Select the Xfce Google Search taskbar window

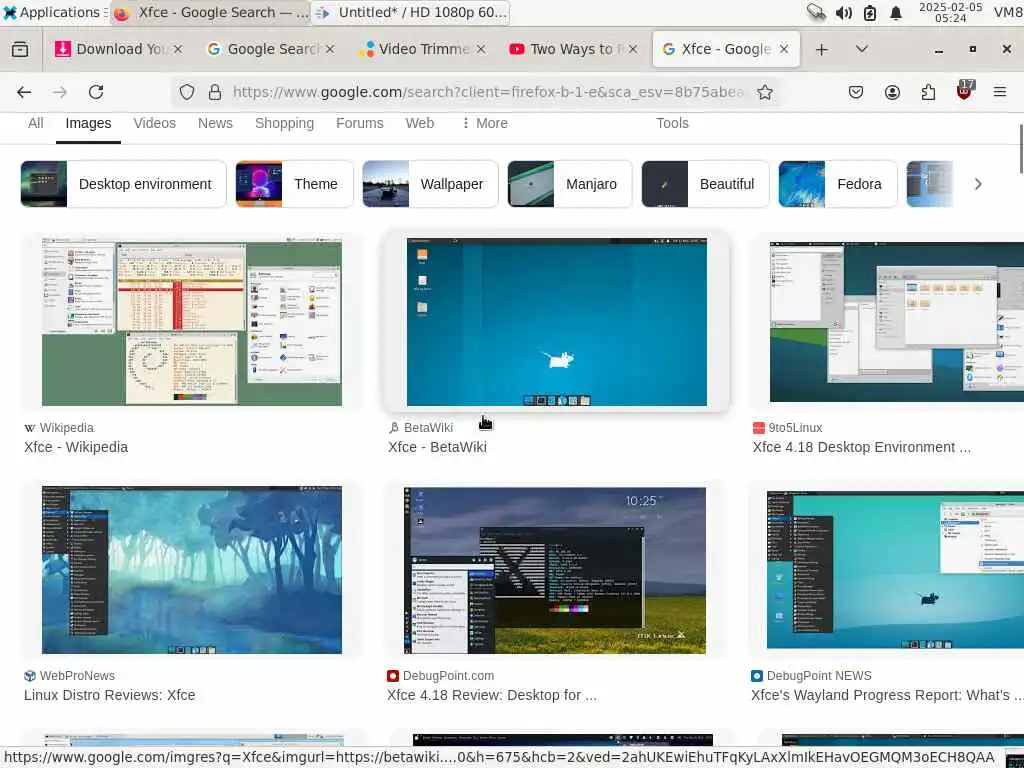tap(210, 12)
